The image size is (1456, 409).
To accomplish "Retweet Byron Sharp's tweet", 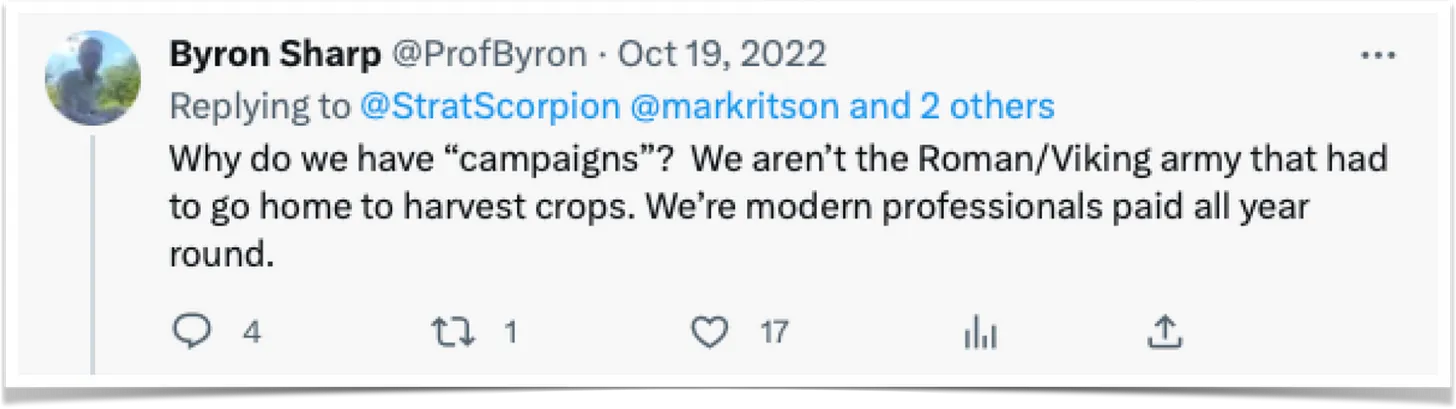I will click(456, 332).
